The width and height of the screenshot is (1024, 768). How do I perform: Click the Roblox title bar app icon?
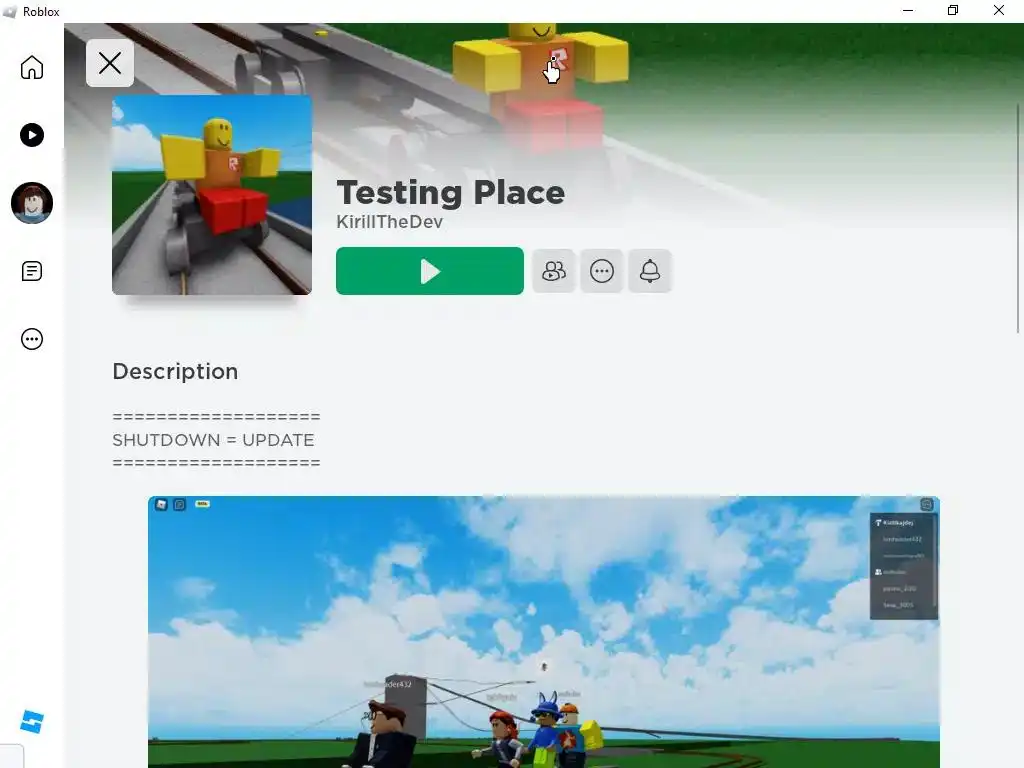point(9,12)
